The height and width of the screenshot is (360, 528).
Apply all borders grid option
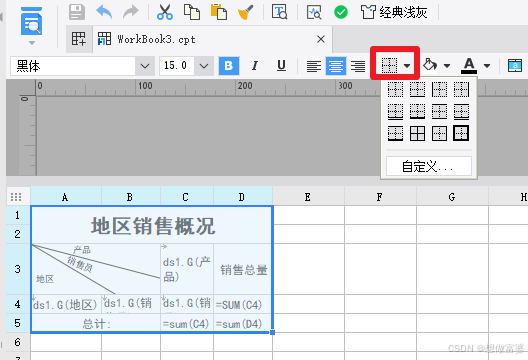417,133
